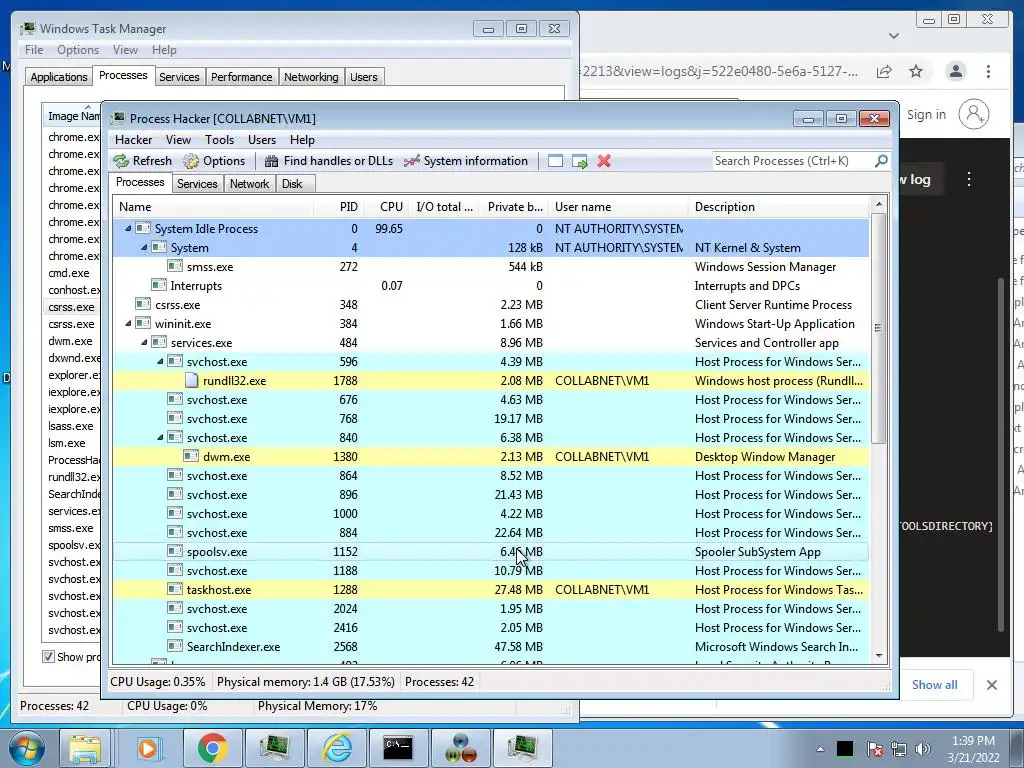Sort by the User name column header
Screen dimensions: 1024x768
click(x=618, y=207)
